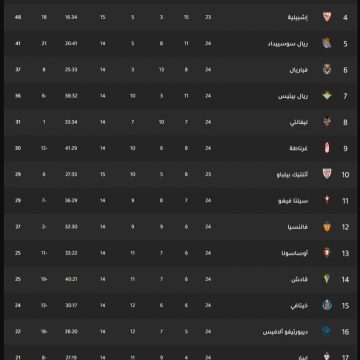Click the Real Betis green crest icon

327,96
